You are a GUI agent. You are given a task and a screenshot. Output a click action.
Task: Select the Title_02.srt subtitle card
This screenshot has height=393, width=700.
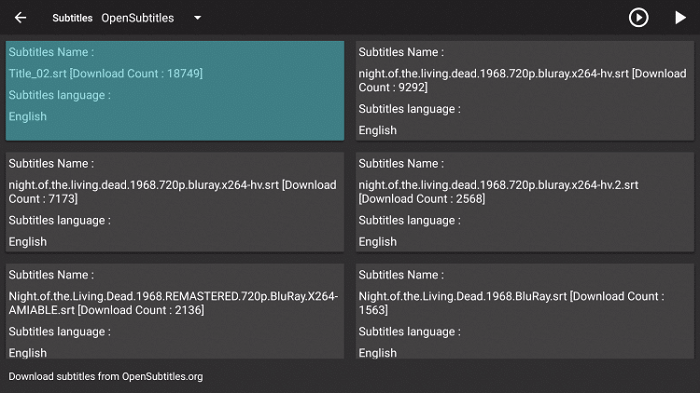[x=175, y=91]
